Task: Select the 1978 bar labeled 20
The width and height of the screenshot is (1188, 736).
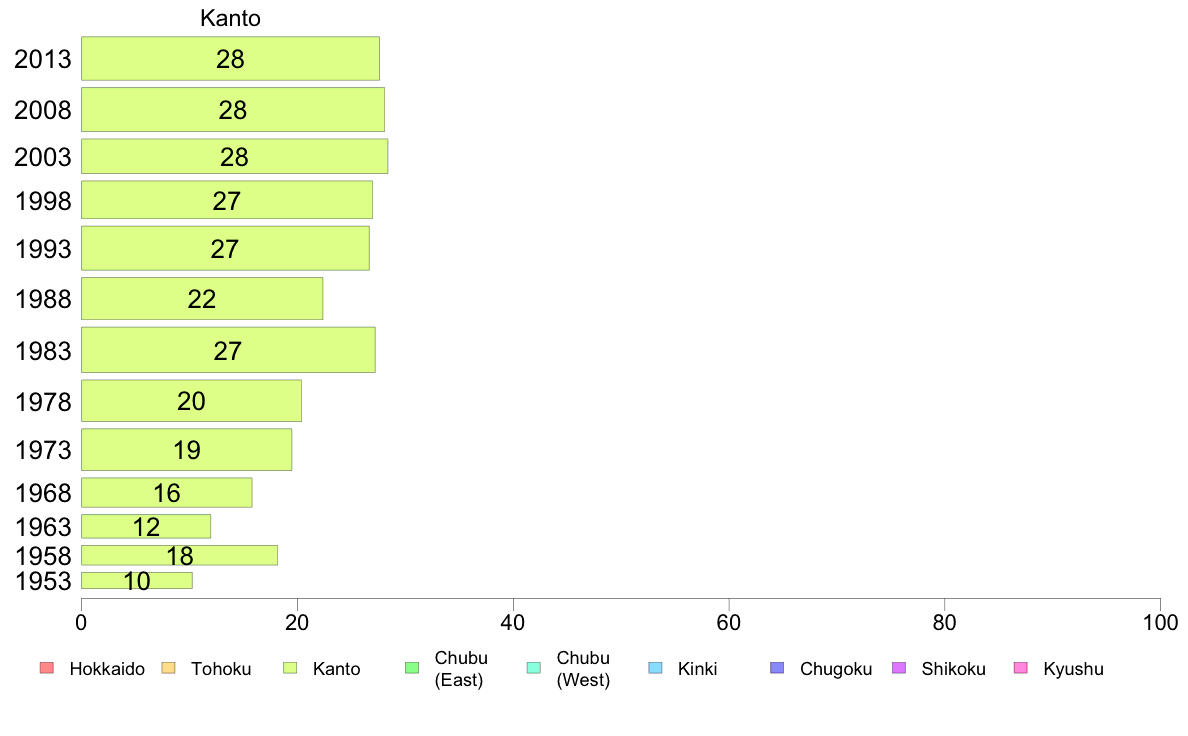Action: click(191, 401)
